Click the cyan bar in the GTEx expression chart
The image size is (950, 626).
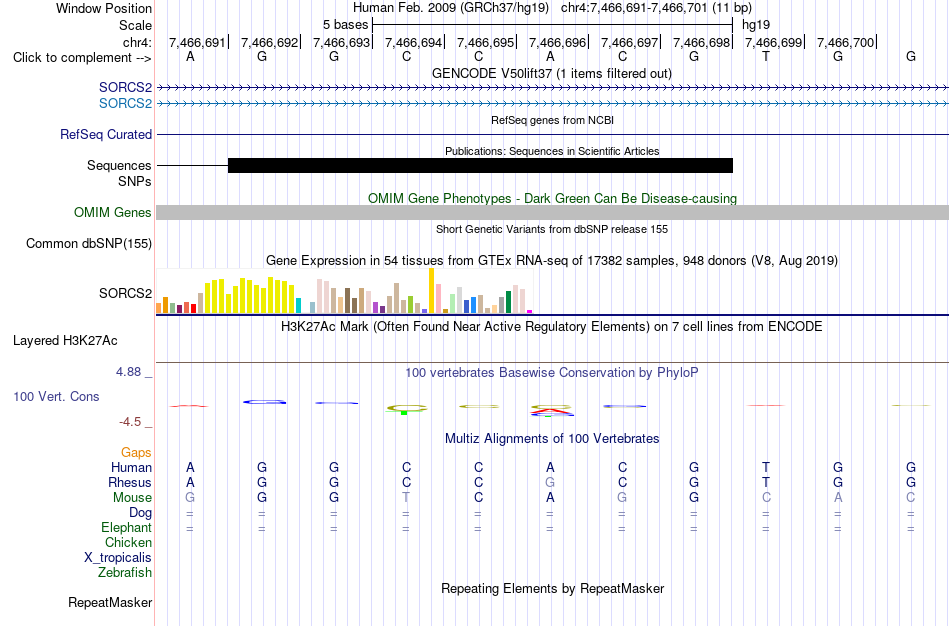298,305
